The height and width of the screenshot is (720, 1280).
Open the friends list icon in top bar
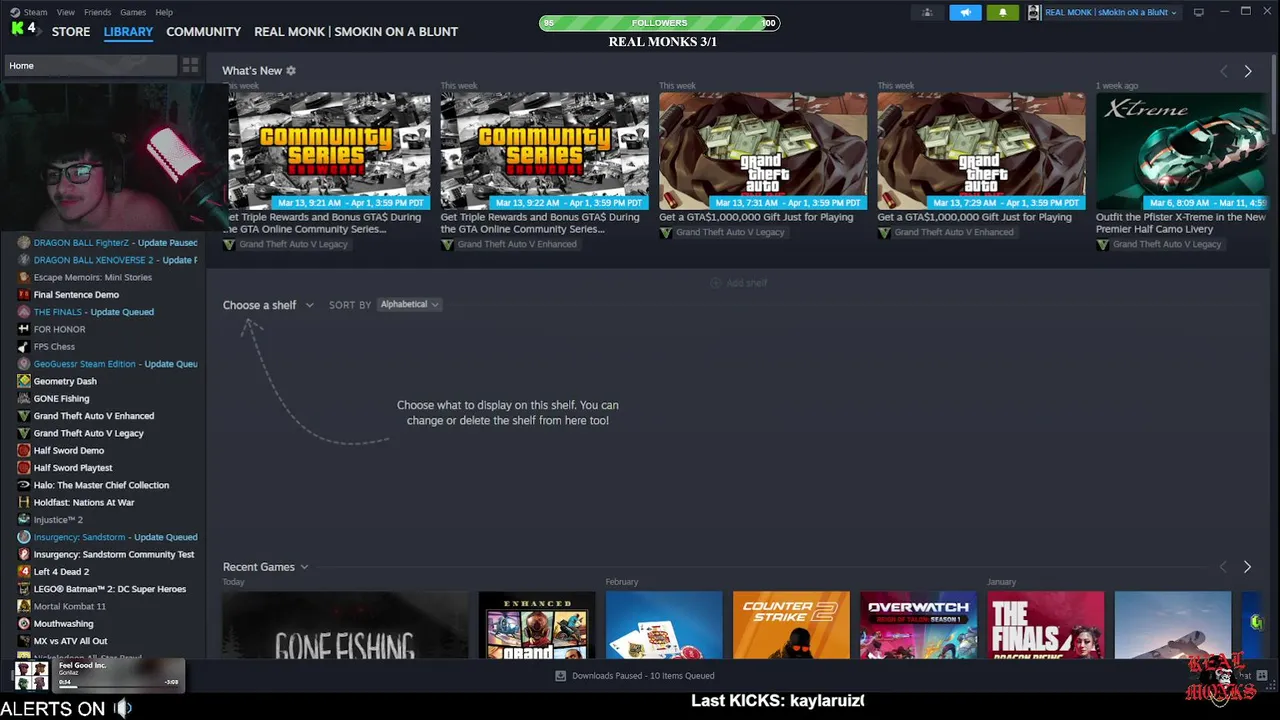pyautogui.click(x=927, y=12)
